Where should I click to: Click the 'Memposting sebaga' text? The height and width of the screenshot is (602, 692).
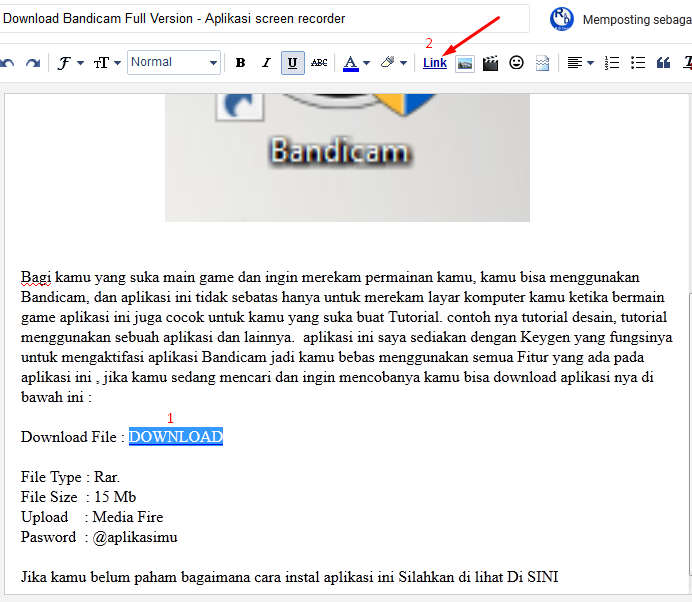(637, 19)
